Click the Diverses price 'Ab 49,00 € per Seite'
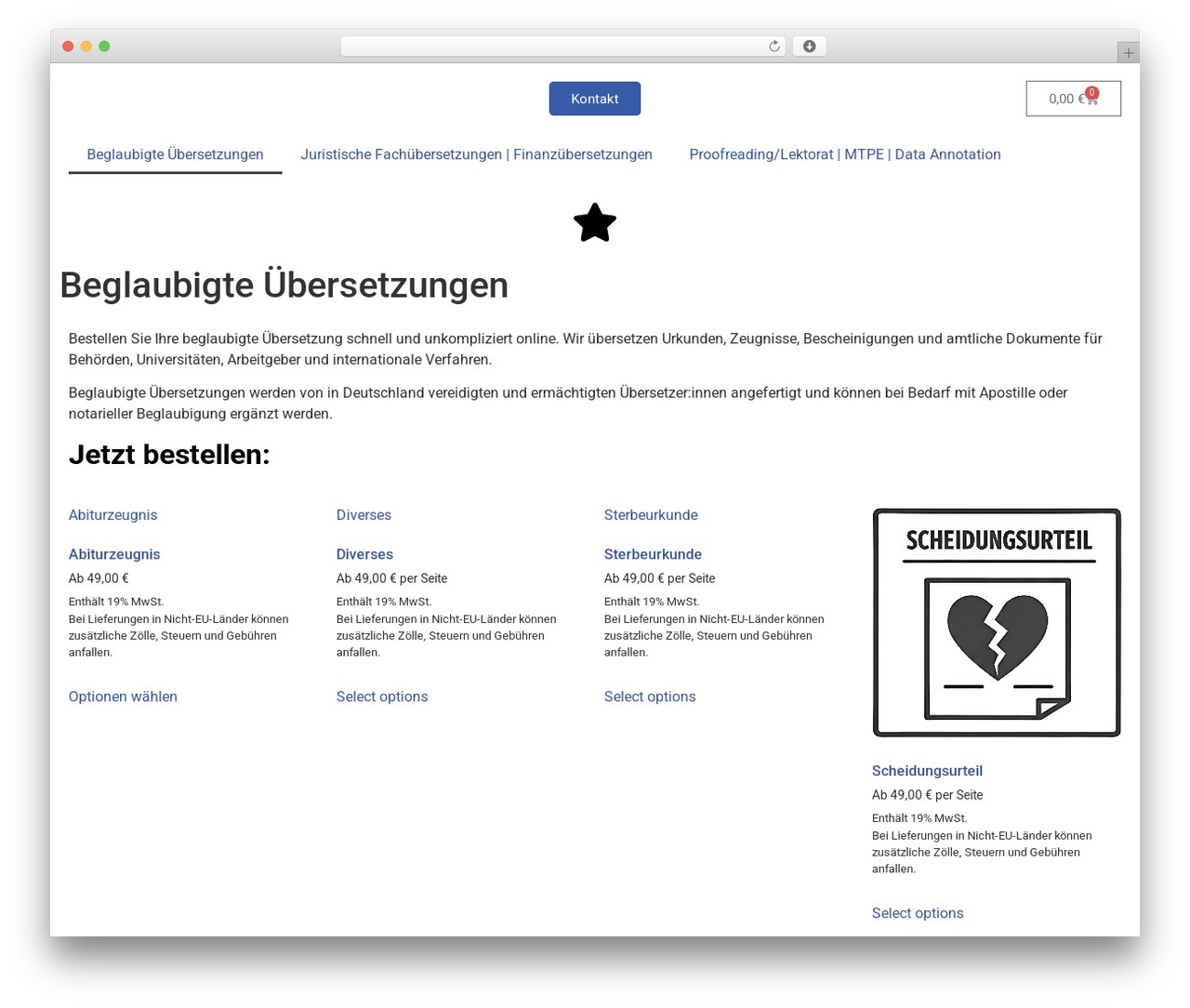The width and height of the screenshot is (1190, 1008). pyautogui.click(x=391, y=578)
